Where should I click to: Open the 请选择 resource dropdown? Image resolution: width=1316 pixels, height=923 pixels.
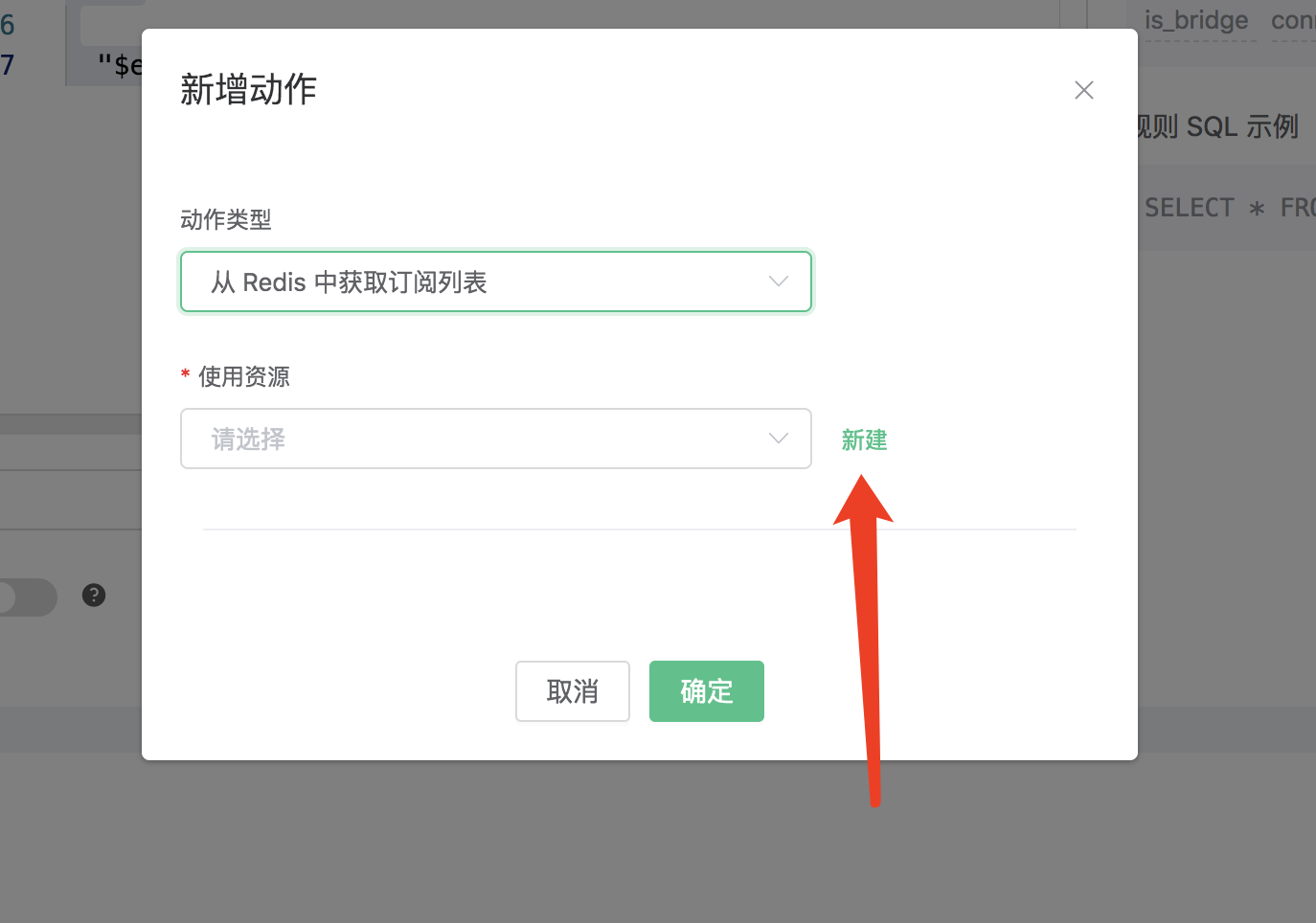[496, 439]
